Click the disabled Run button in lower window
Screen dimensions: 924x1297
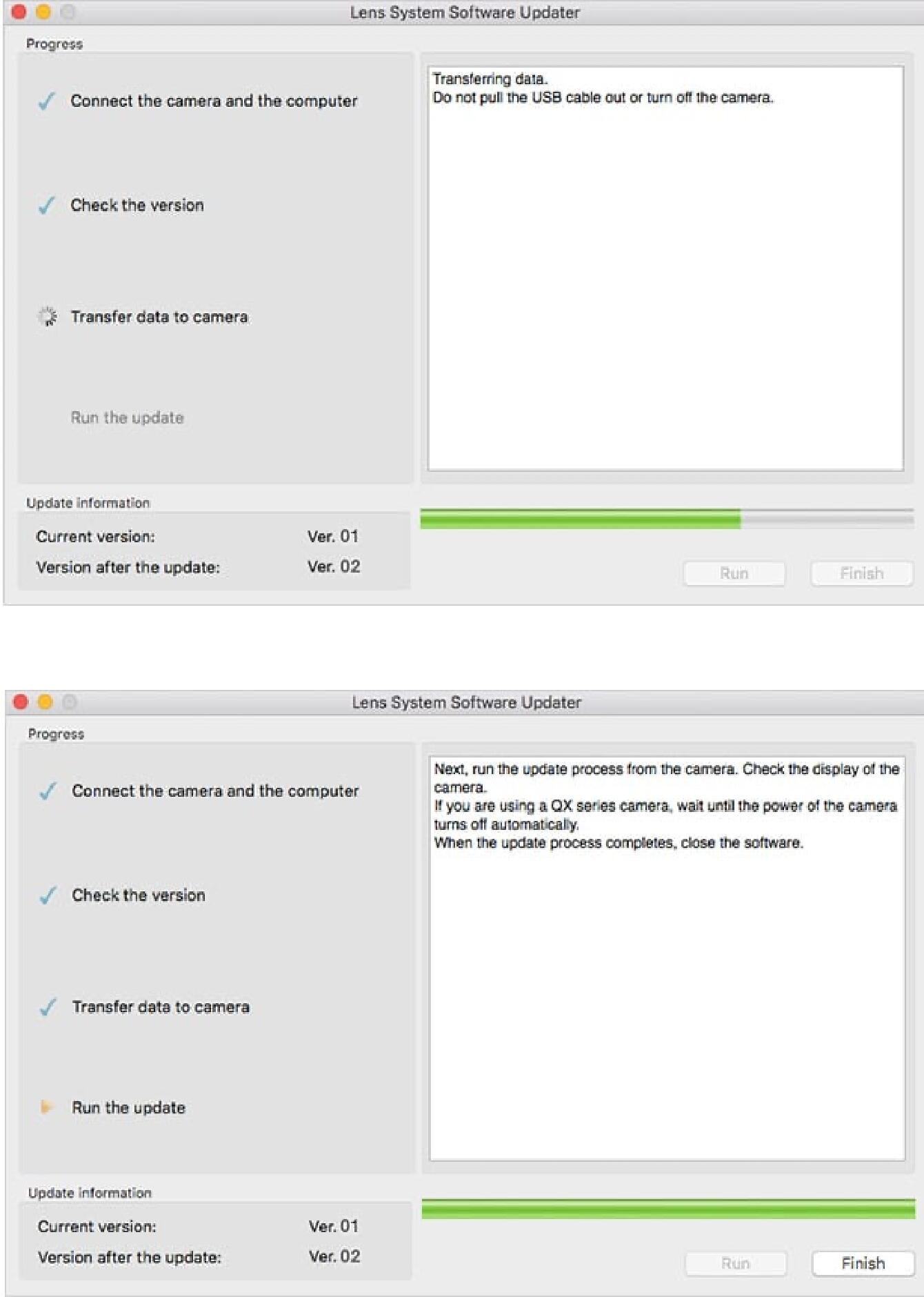736,1263
